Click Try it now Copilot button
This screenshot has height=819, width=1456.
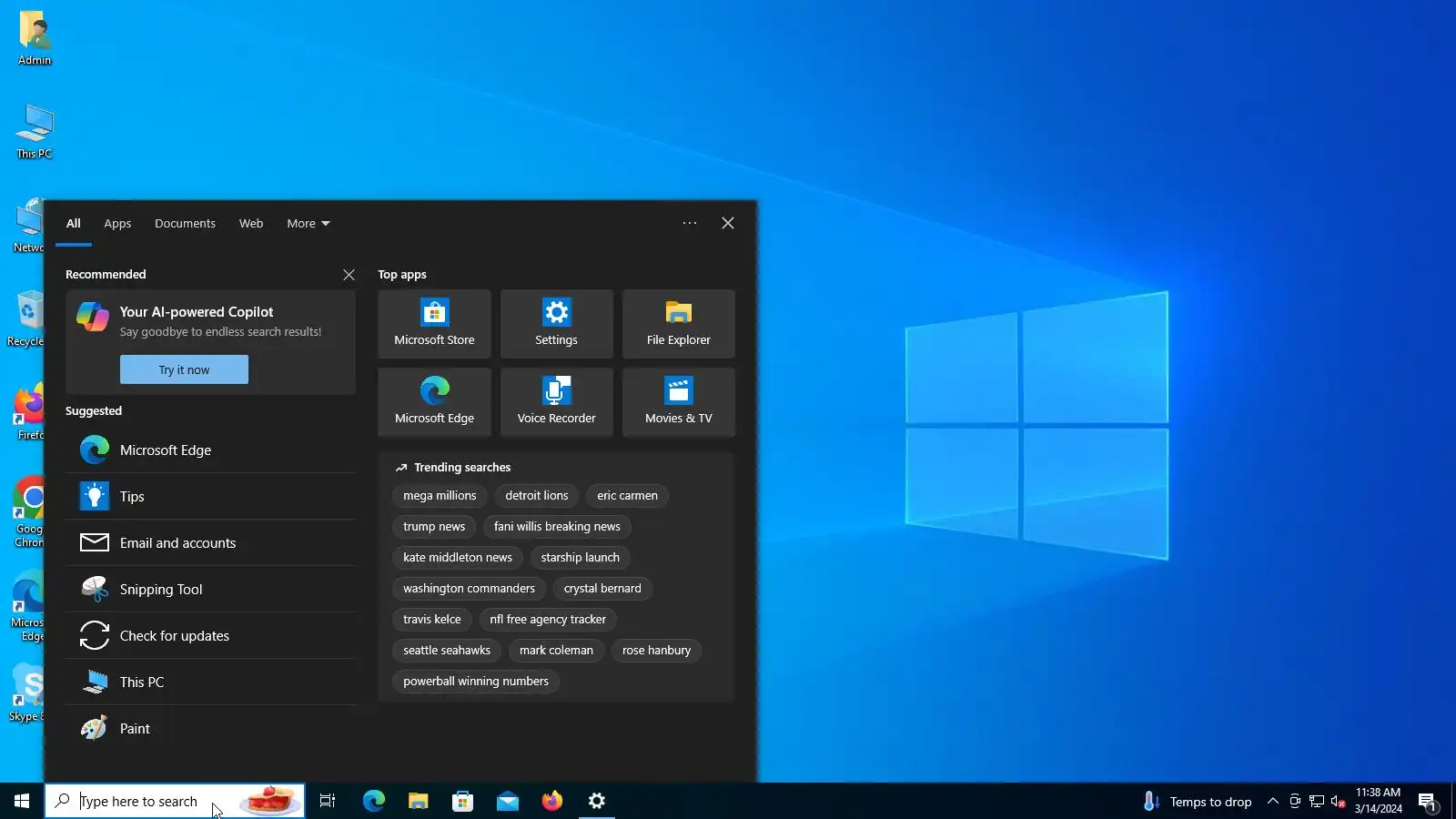pyautogui.click(x=184, y=369)
